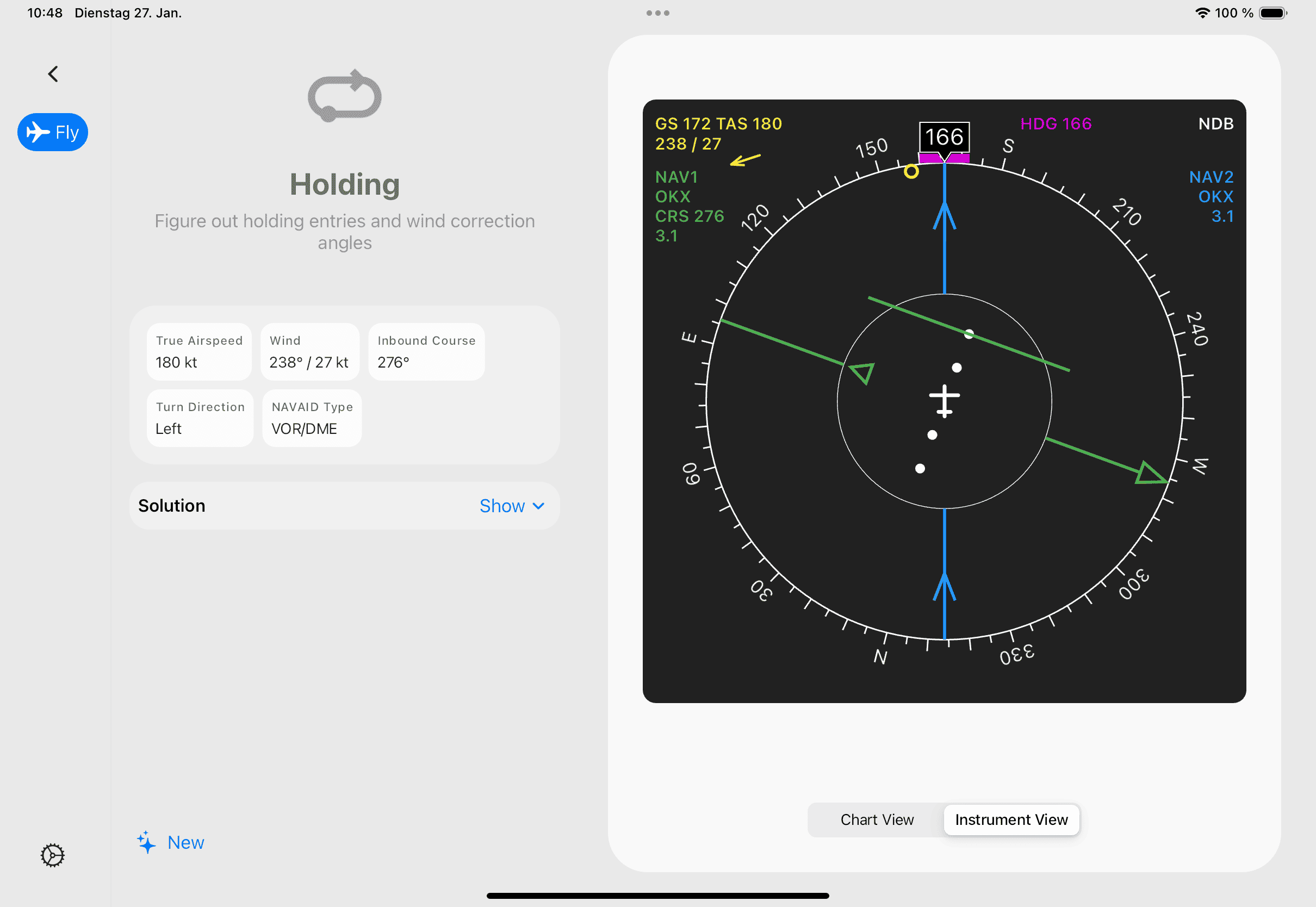Click the GS 172 TAS 180 readout
This screenshot has width=1316, height=907.
pyautogui.click(x=718, y=124)
